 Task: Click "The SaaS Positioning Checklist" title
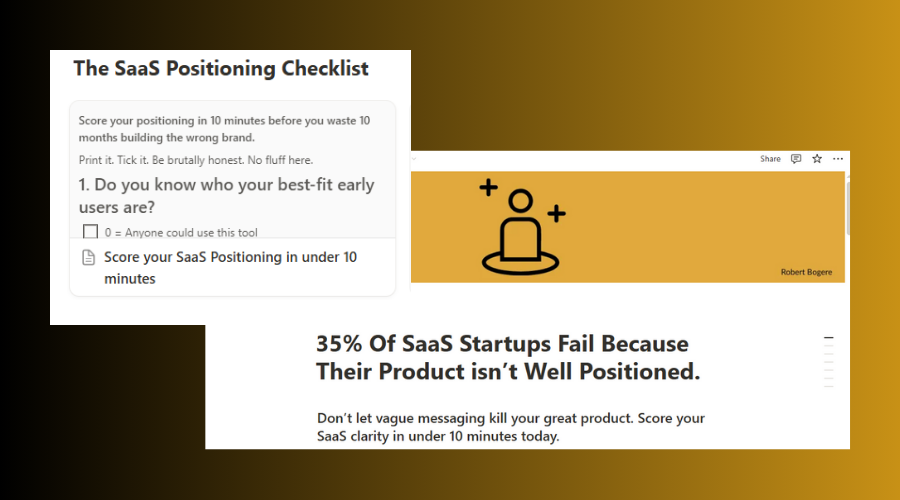click(x=221, y=69)
